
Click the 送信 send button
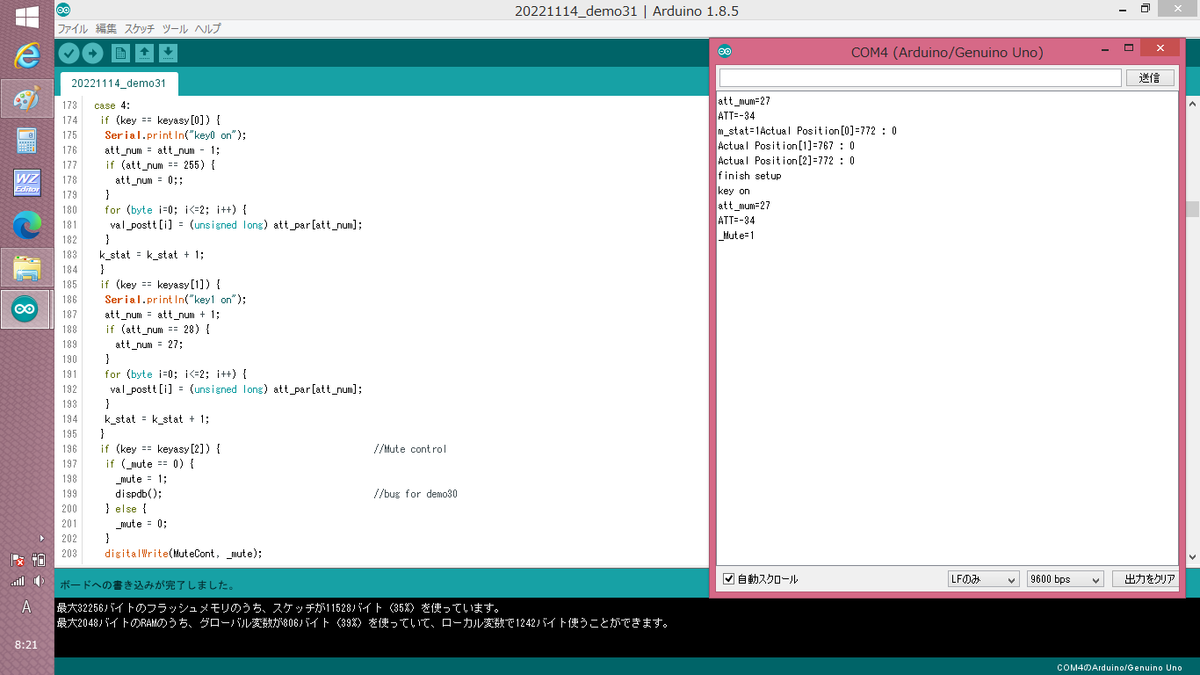point(1150,77)
